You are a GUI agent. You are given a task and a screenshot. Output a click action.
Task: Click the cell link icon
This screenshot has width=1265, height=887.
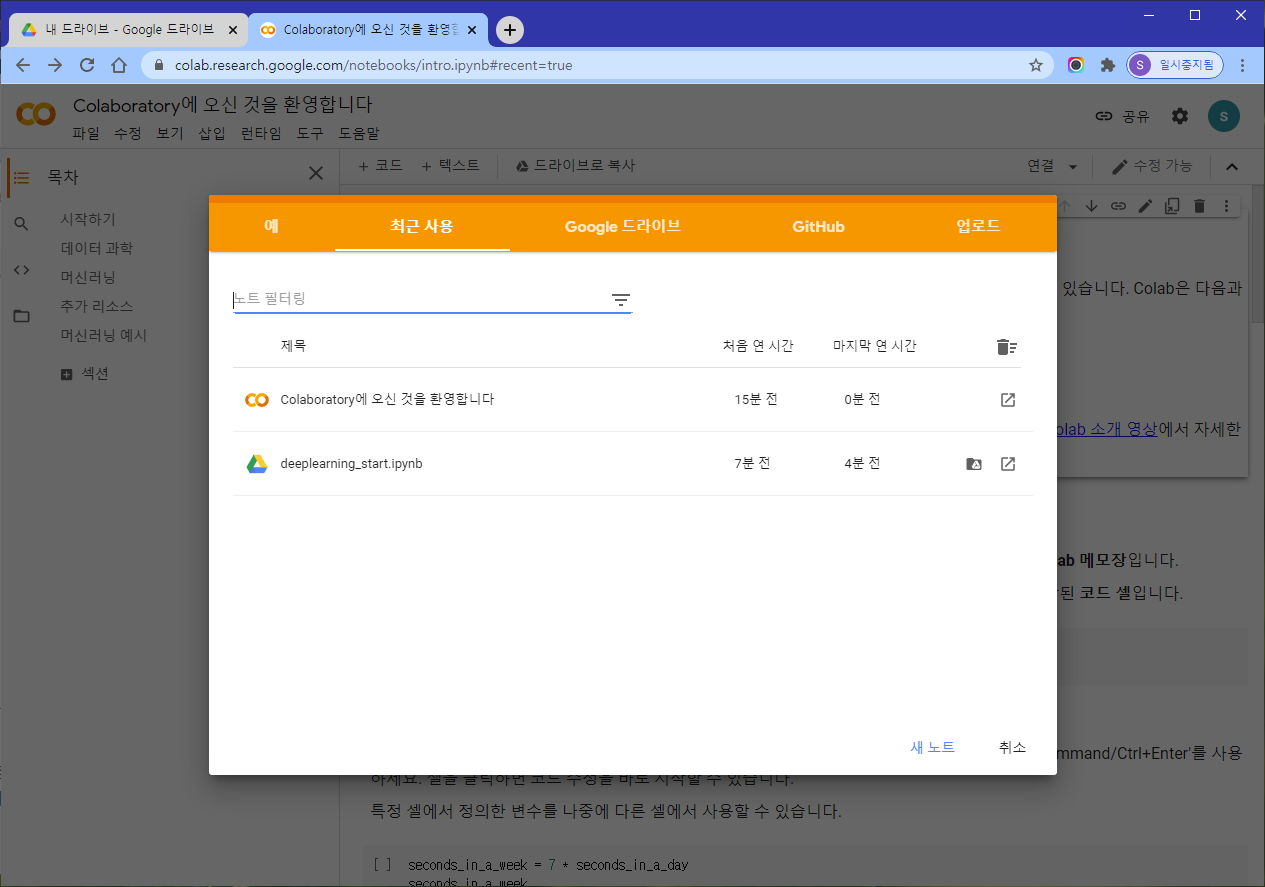coord(1118,206)
